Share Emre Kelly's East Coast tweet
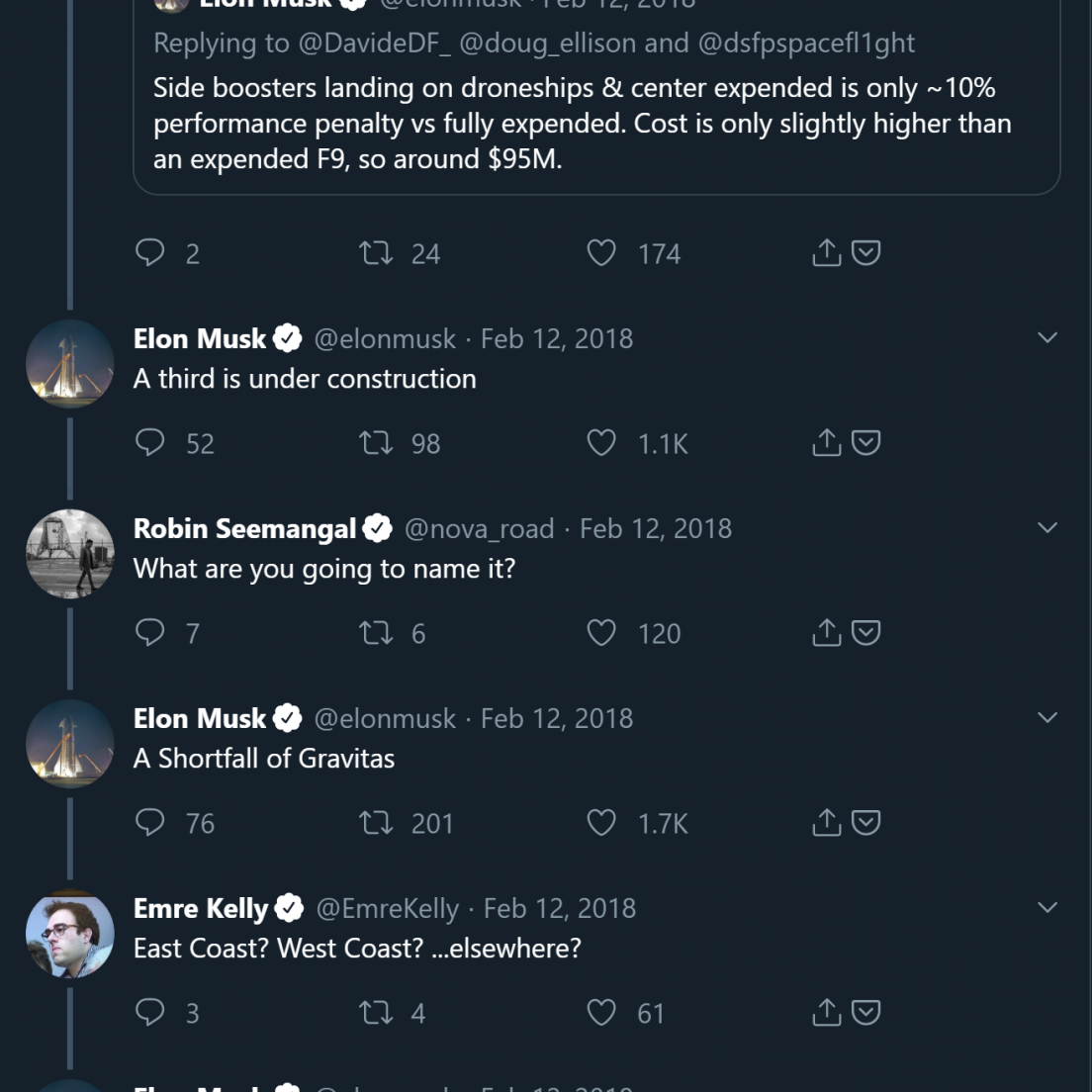 tap(827, 1012)
